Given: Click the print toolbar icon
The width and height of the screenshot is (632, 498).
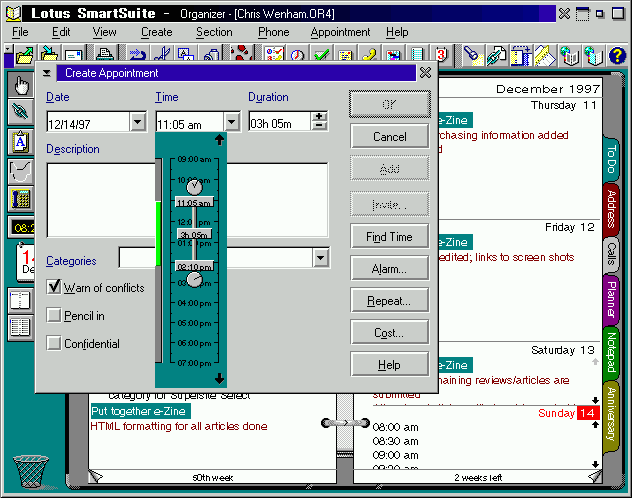Looking at the screenshot, I should (x=105, y=55).
